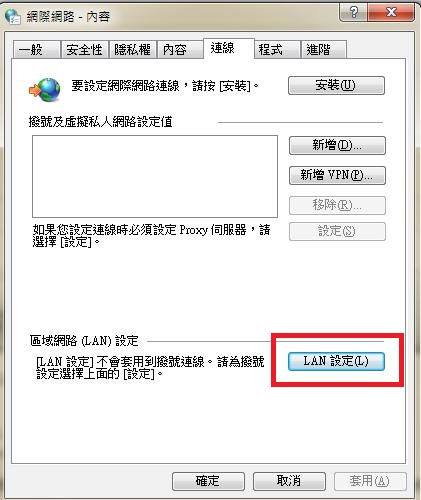Confirm with the 確定 button
Viewport: 421px width, 500px height.
point(208,481)
